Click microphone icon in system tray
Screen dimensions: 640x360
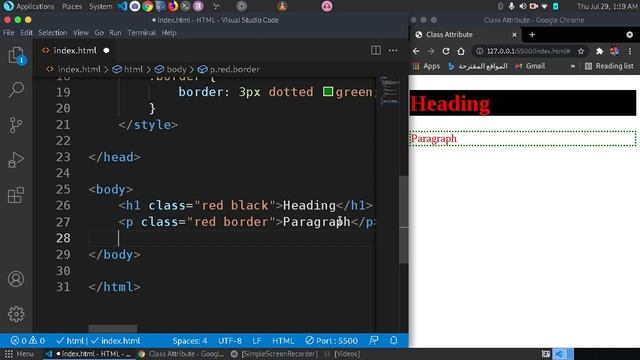coord(511,6)
